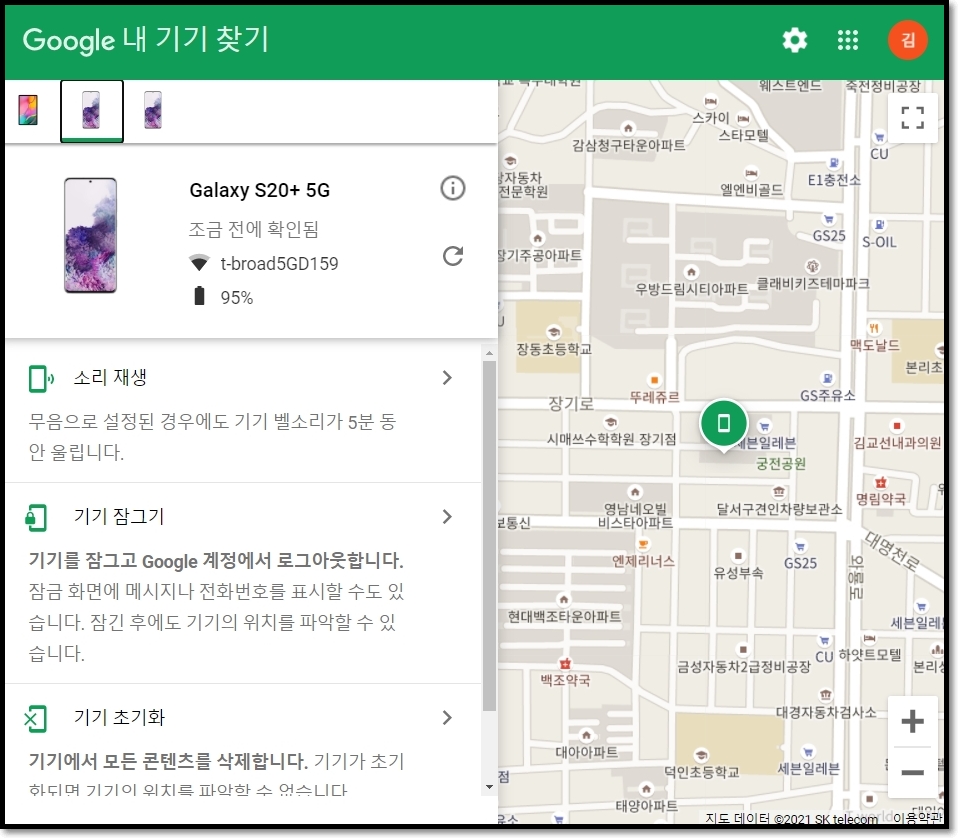The width and height of the screenshot is (958, 838).
Task: Click the Galaxy S20+ 5G device name
Action: [x=260, y=190]
